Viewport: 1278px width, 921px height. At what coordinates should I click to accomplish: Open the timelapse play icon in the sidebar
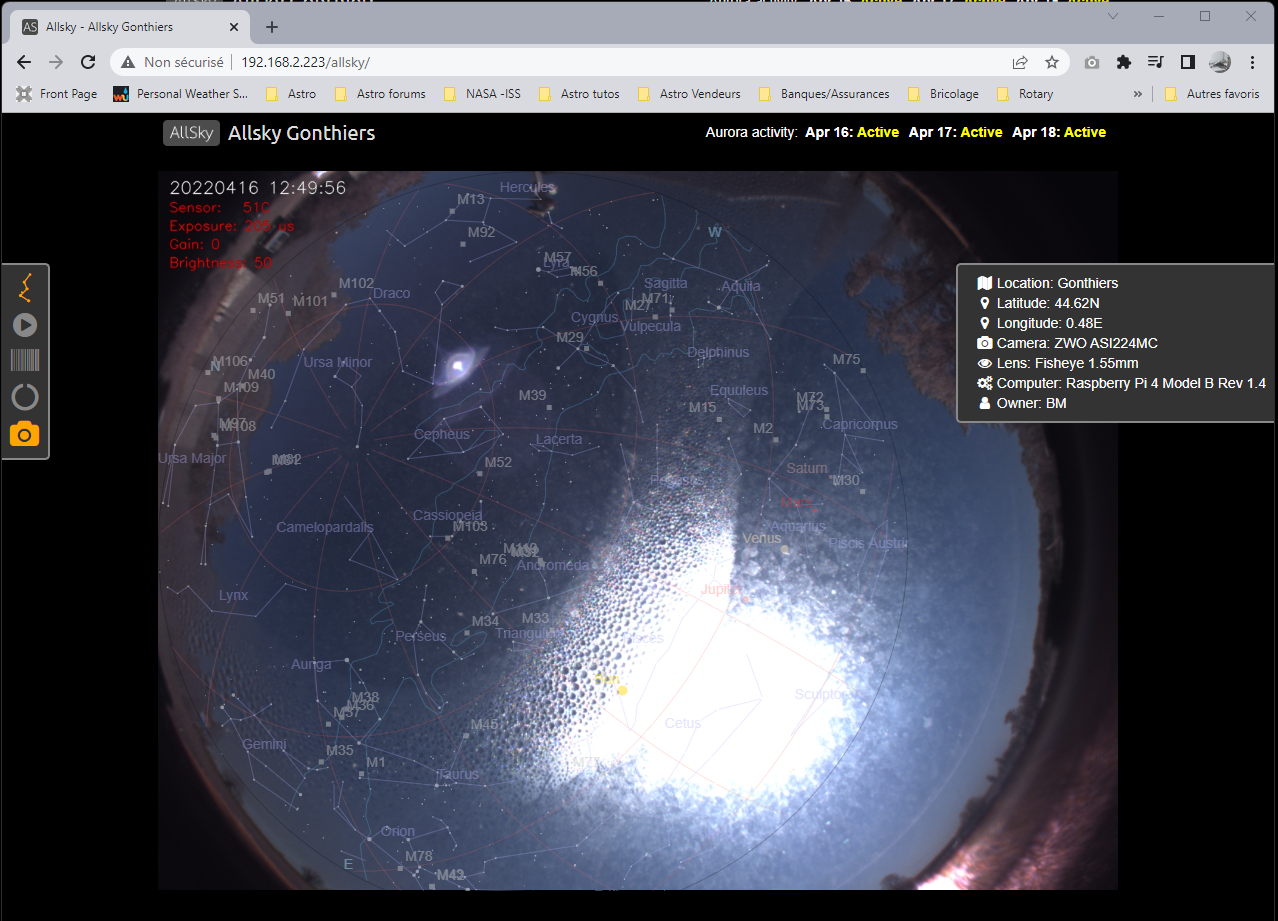[x=25, y=325]
